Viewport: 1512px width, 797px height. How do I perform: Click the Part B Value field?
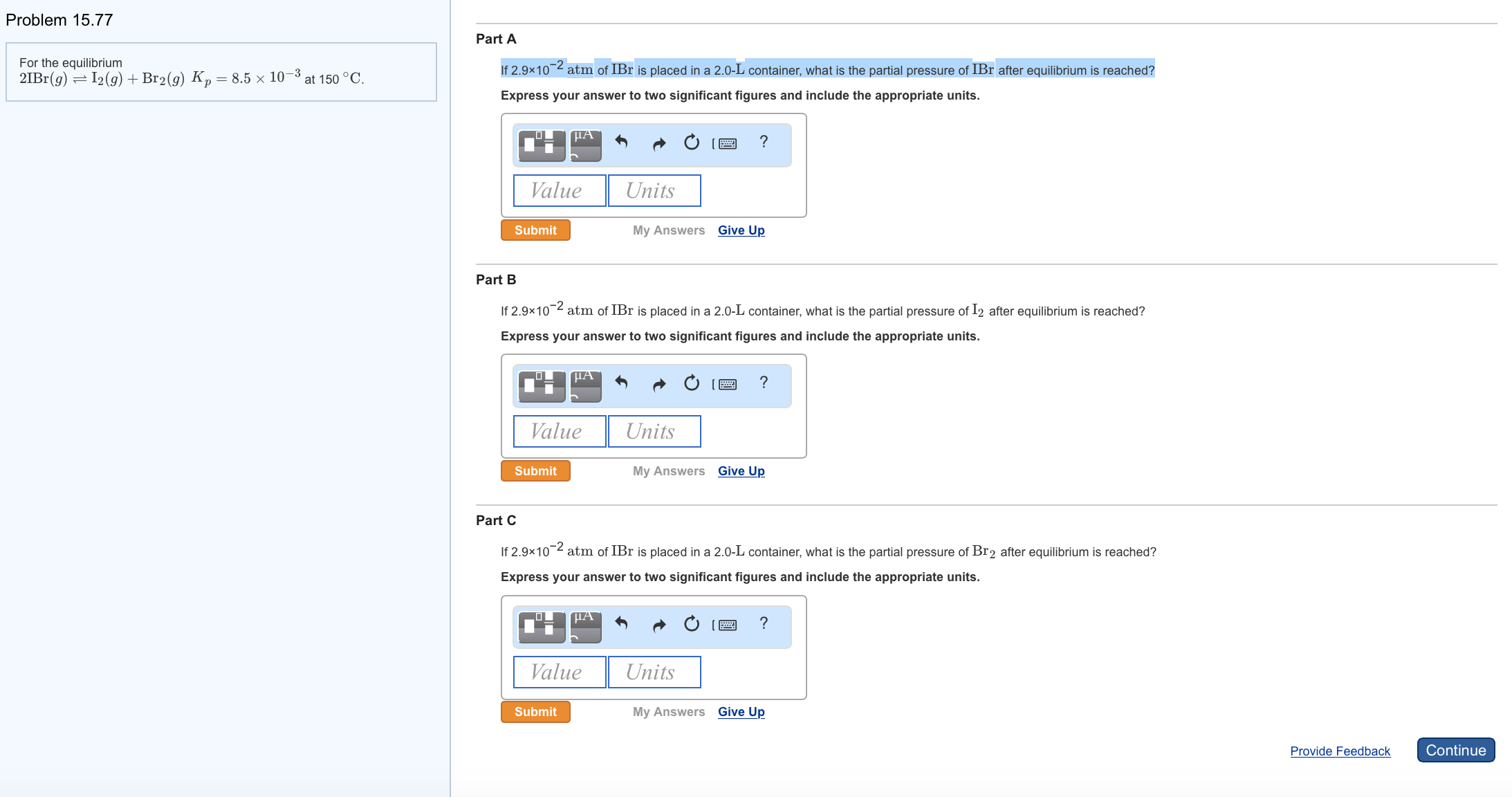(x=560, y=431)
